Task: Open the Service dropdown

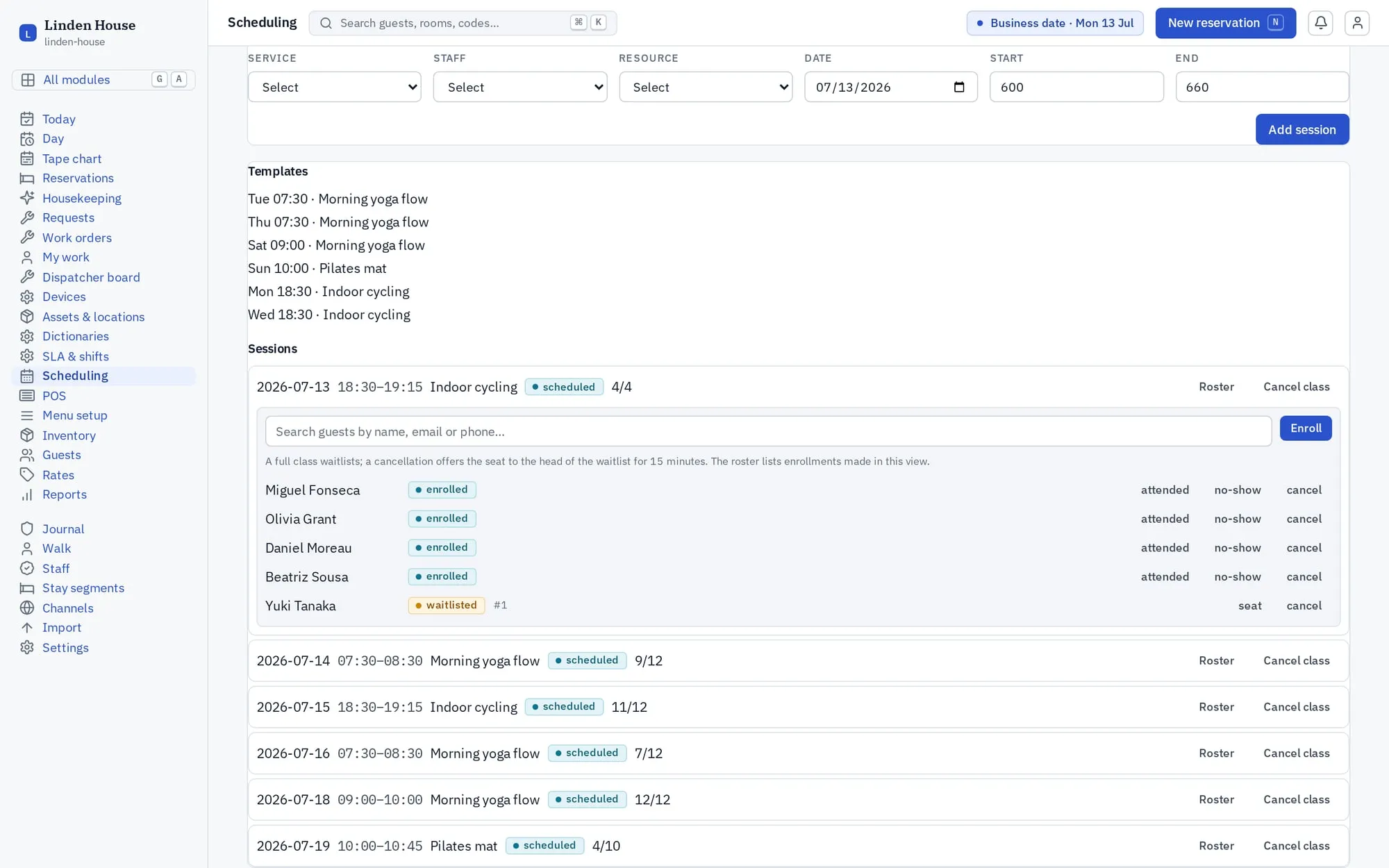Action: (335, 87)
